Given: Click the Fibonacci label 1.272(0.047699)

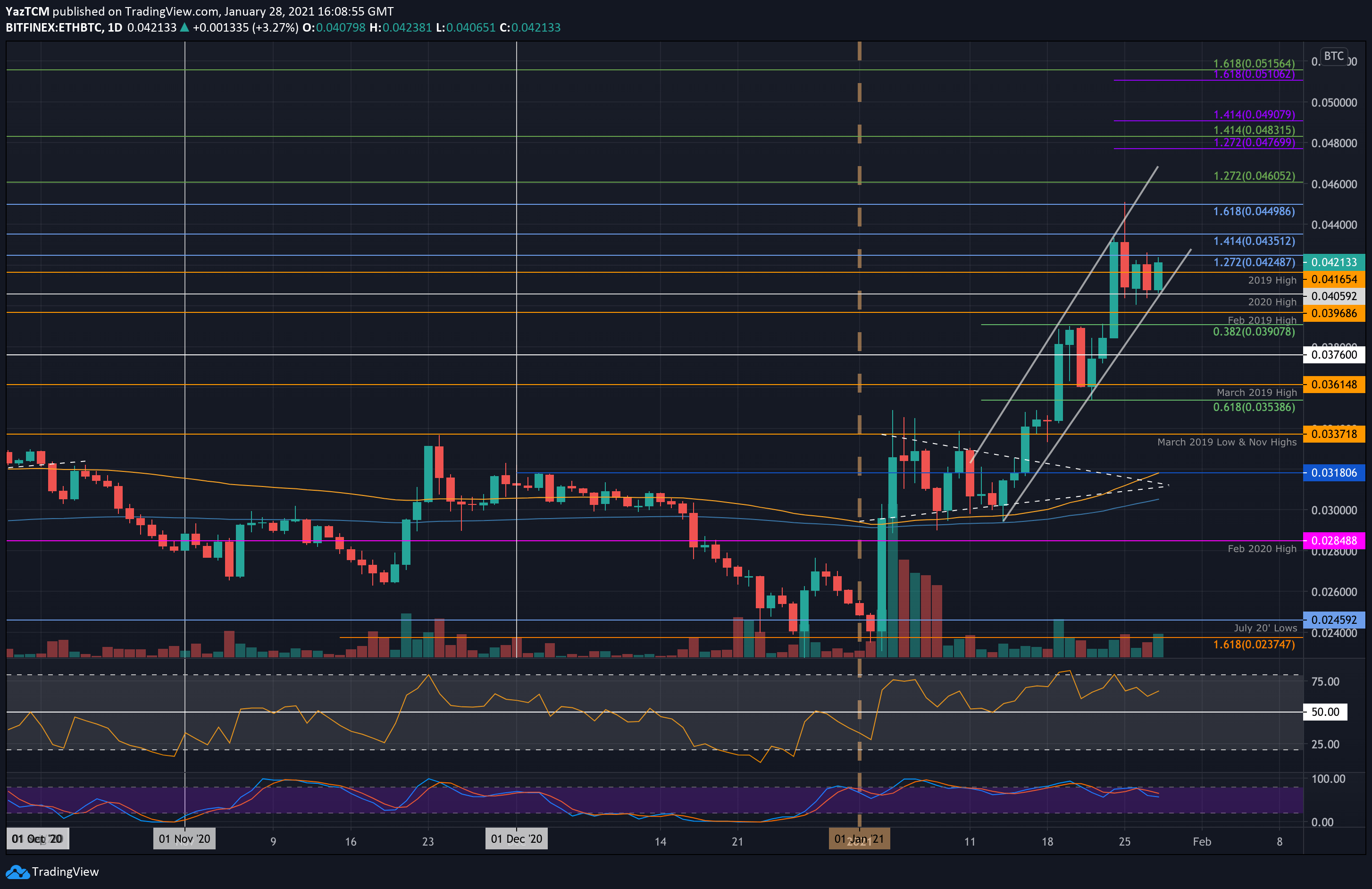Looking at the screenshot, I should 1254,143.
